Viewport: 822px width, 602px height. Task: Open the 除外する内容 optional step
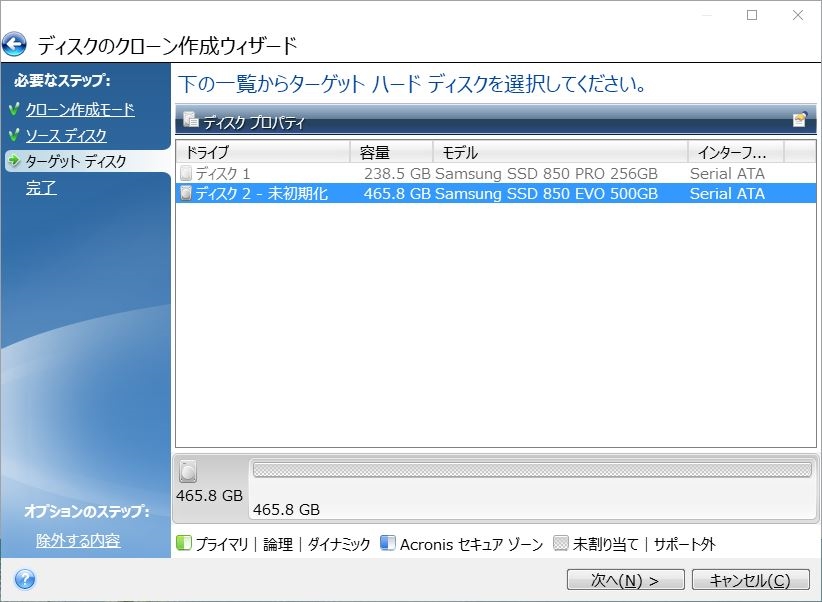[78, 540]
